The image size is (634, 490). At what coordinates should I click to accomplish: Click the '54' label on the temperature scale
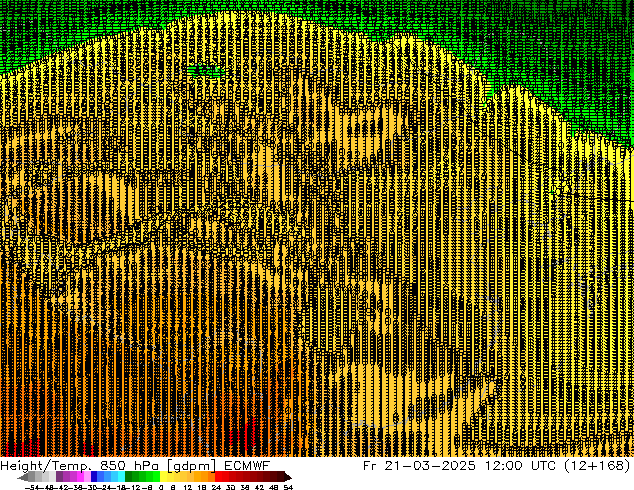coord(288,488)
